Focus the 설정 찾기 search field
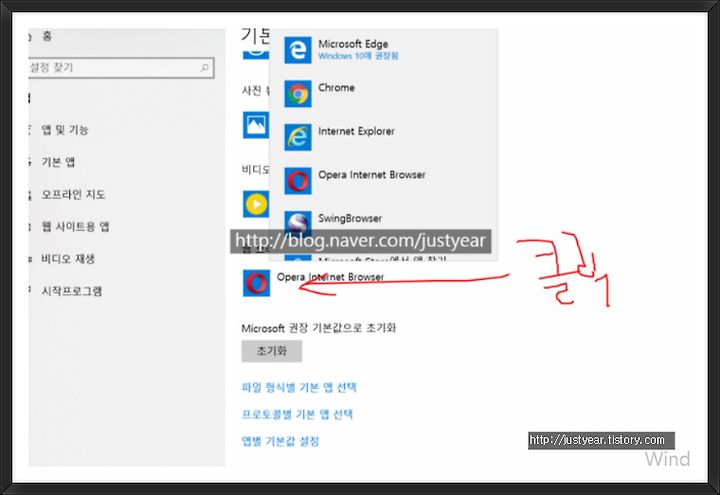Screen dimensions: 720x495 (121, 68)
